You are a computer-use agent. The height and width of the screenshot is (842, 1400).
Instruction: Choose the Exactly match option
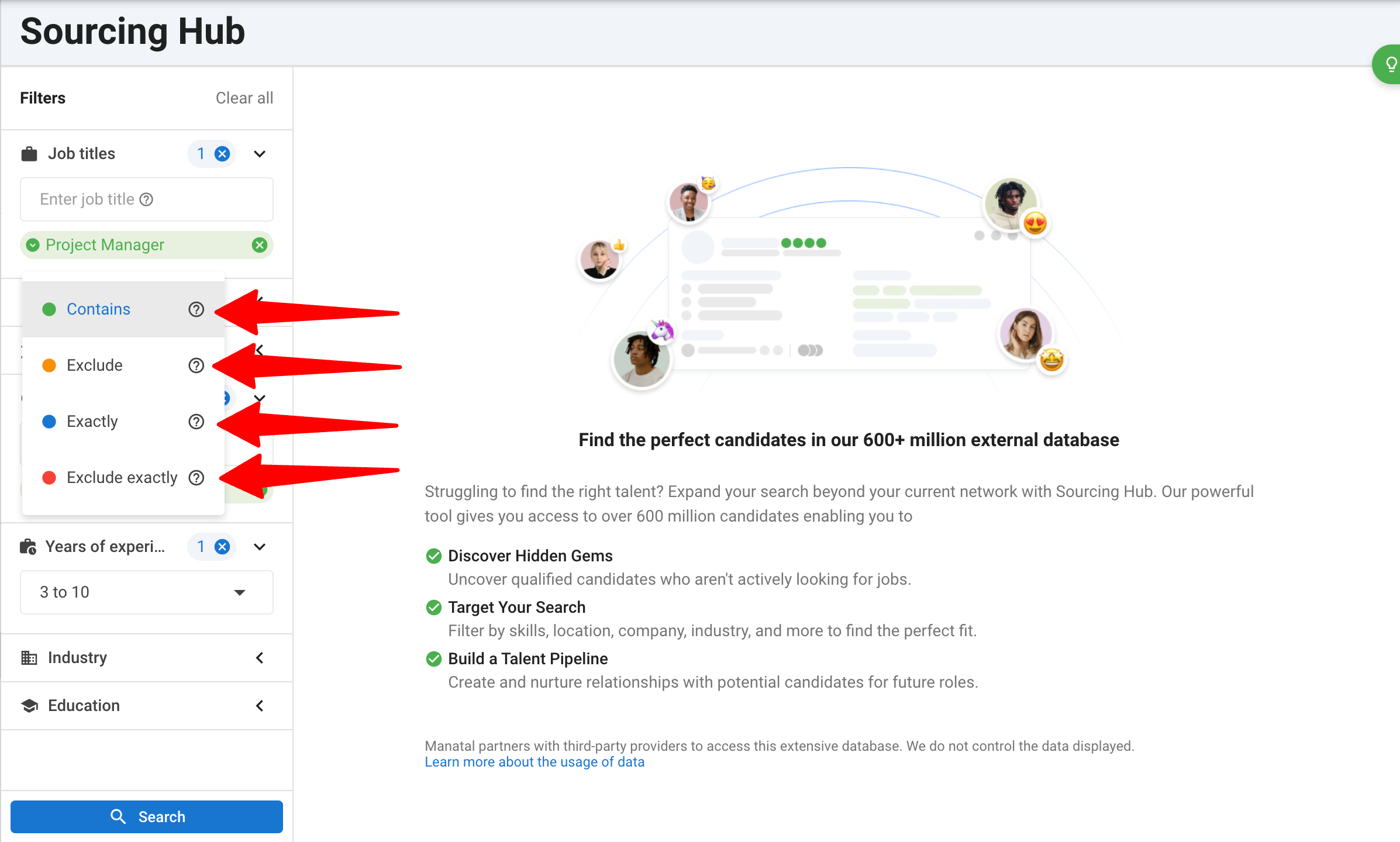tap(92, 422)
